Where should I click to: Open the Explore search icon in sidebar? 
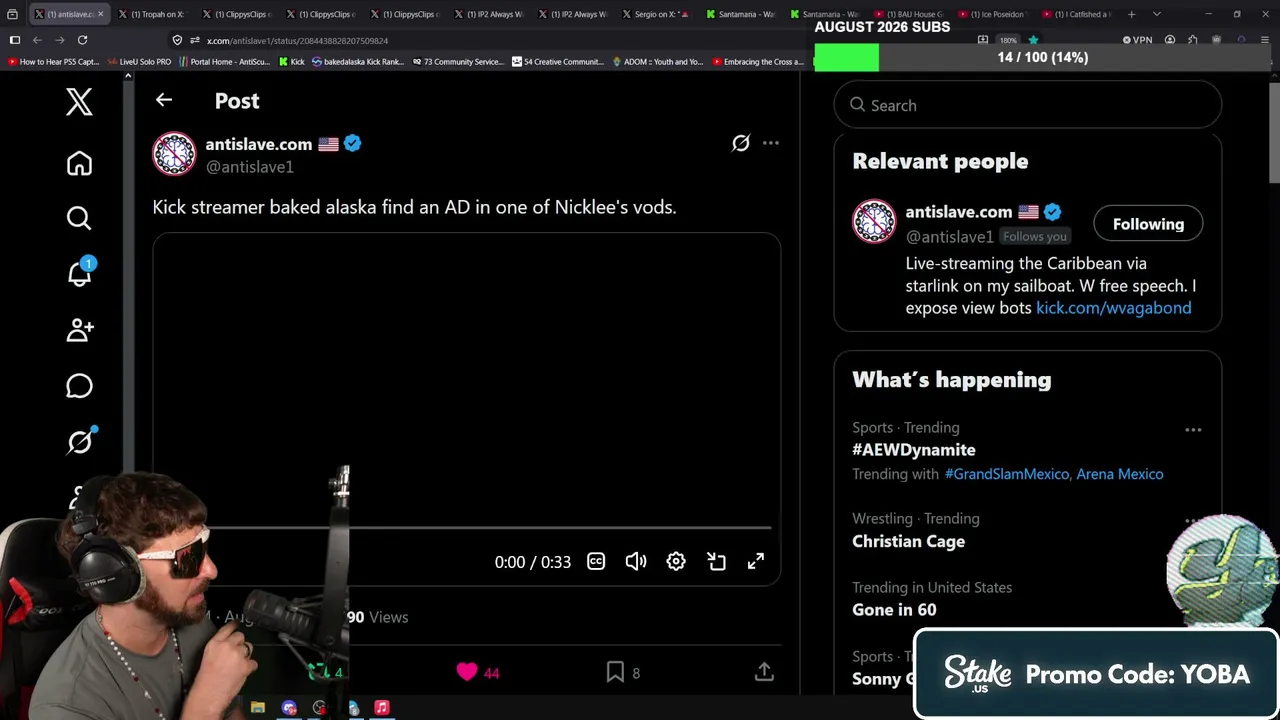pos(79,218)
